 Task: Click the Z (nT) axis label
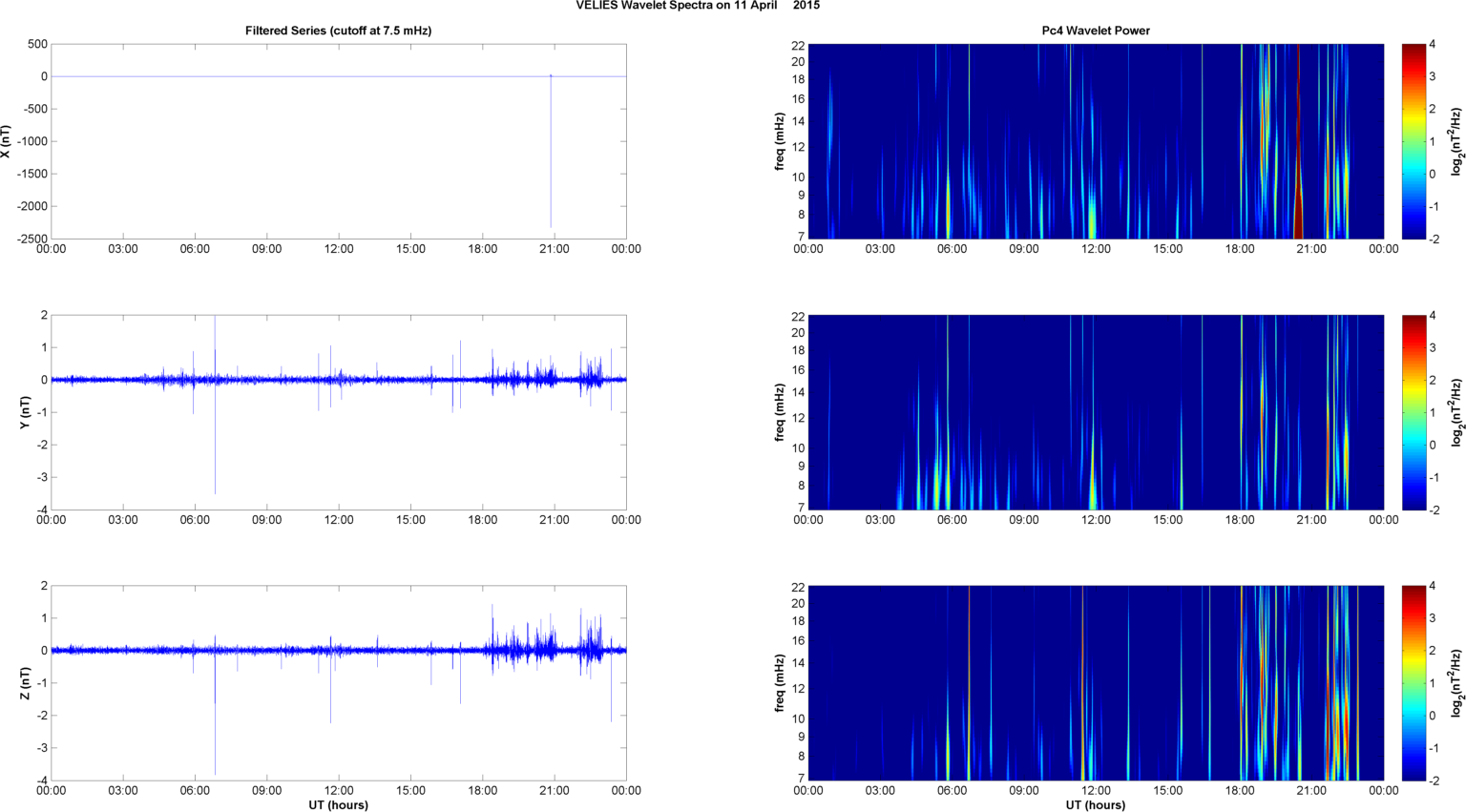coord(26,683)
